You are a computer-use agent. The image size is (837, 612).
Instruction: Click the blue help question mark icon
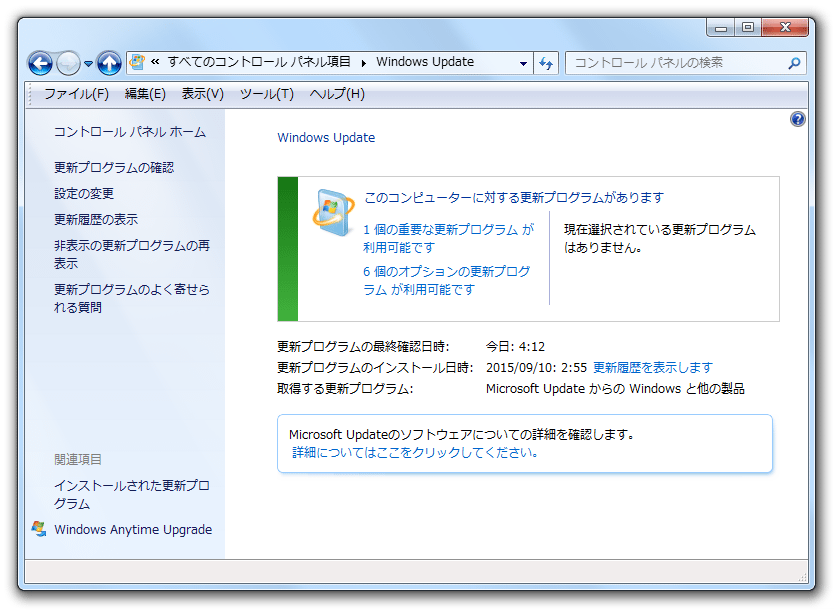click(797, 119)
